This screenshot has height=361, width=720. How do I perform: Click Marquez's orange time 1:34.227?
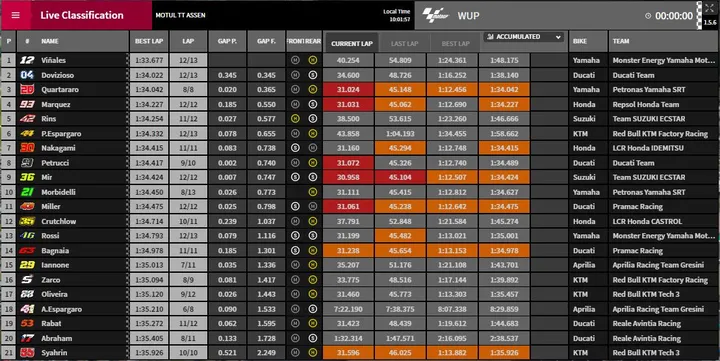click(x=504, y=104)
